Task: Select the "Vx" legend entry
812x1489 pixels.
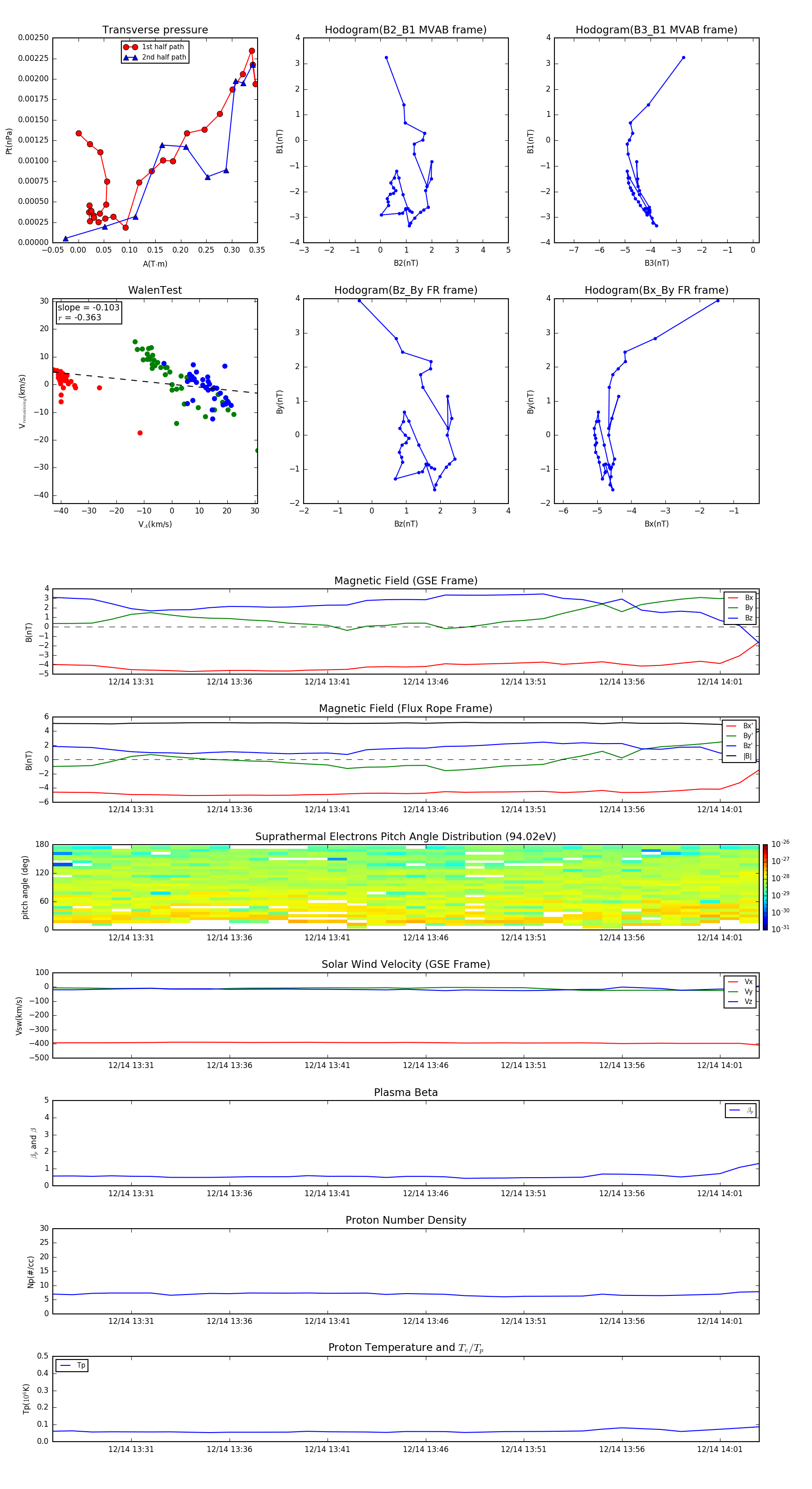Action: (741, 981)
